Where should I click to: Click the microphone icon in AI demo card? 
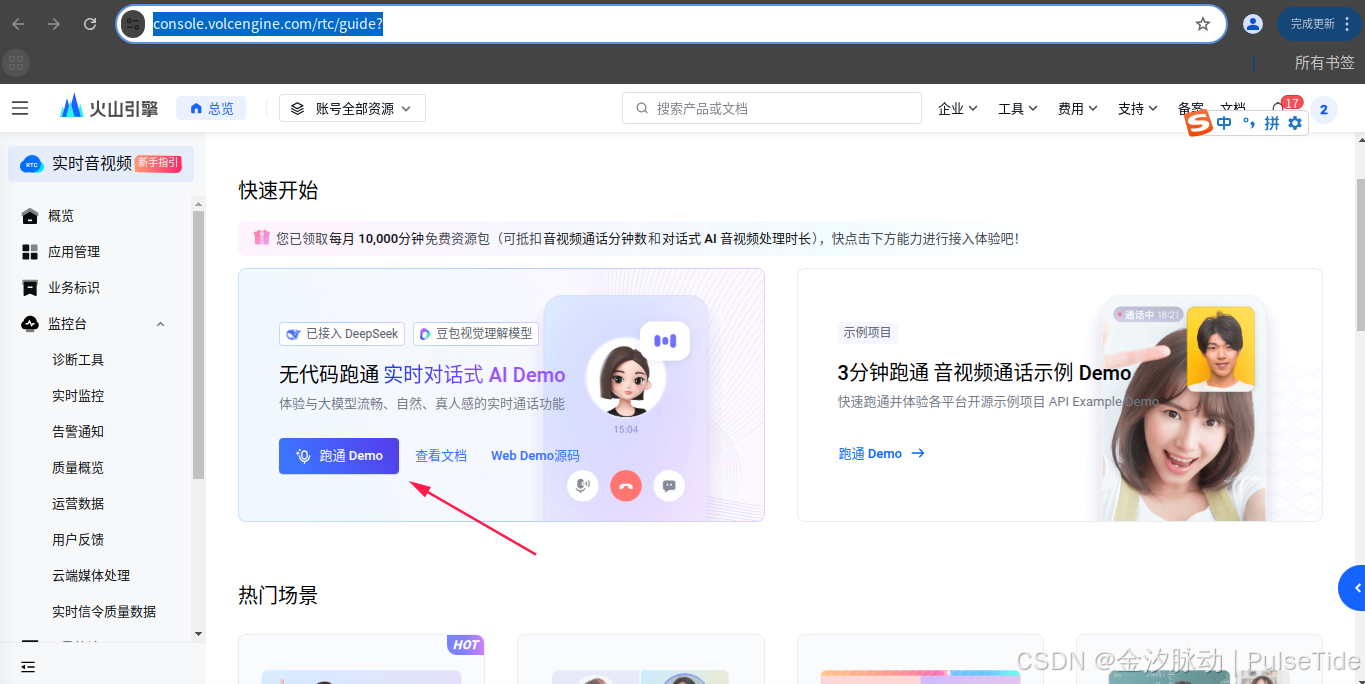coord(582,486)
